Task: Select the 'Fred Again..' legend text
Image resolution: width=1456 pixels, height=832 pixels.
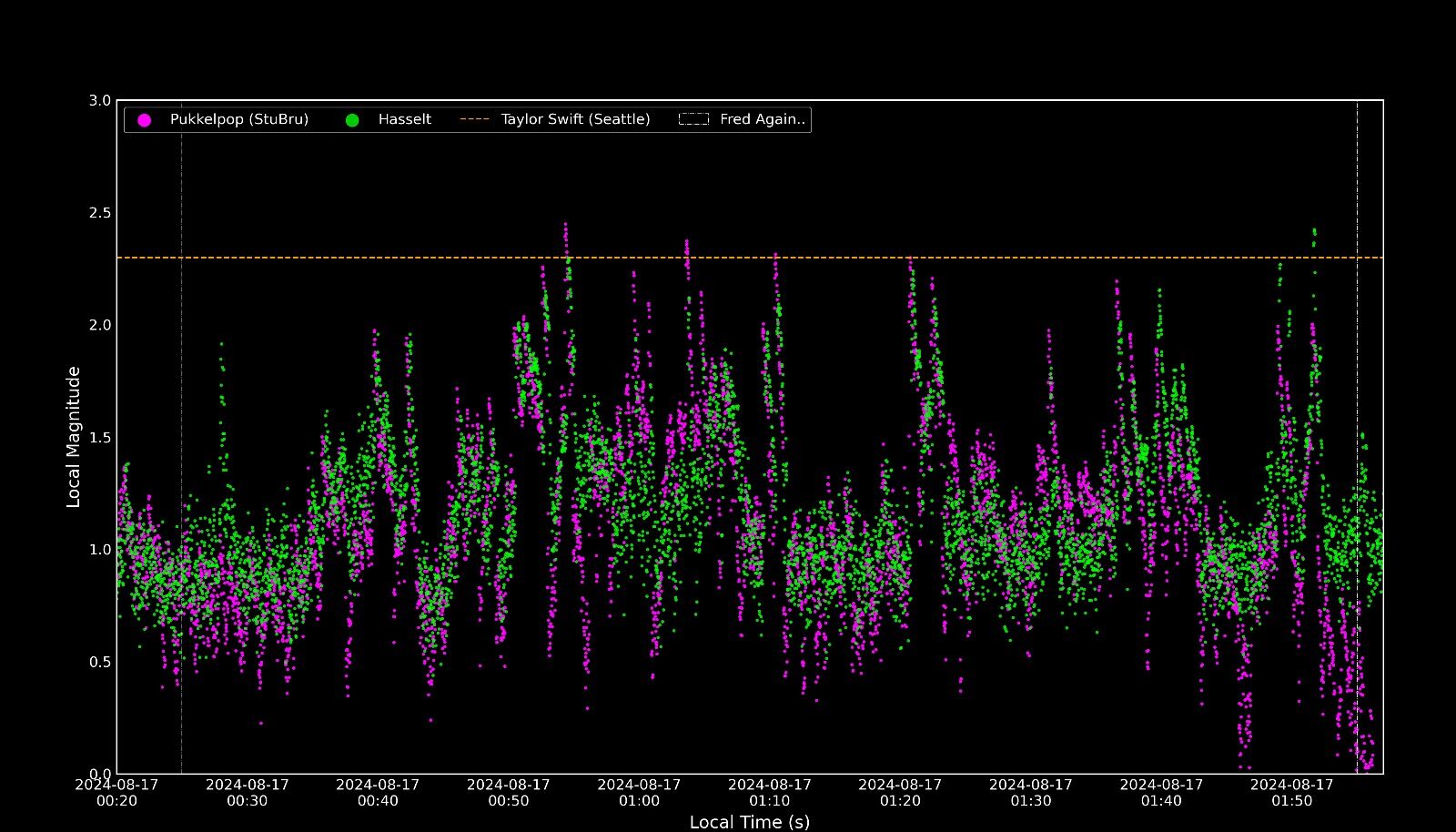Action: point(763,119)
